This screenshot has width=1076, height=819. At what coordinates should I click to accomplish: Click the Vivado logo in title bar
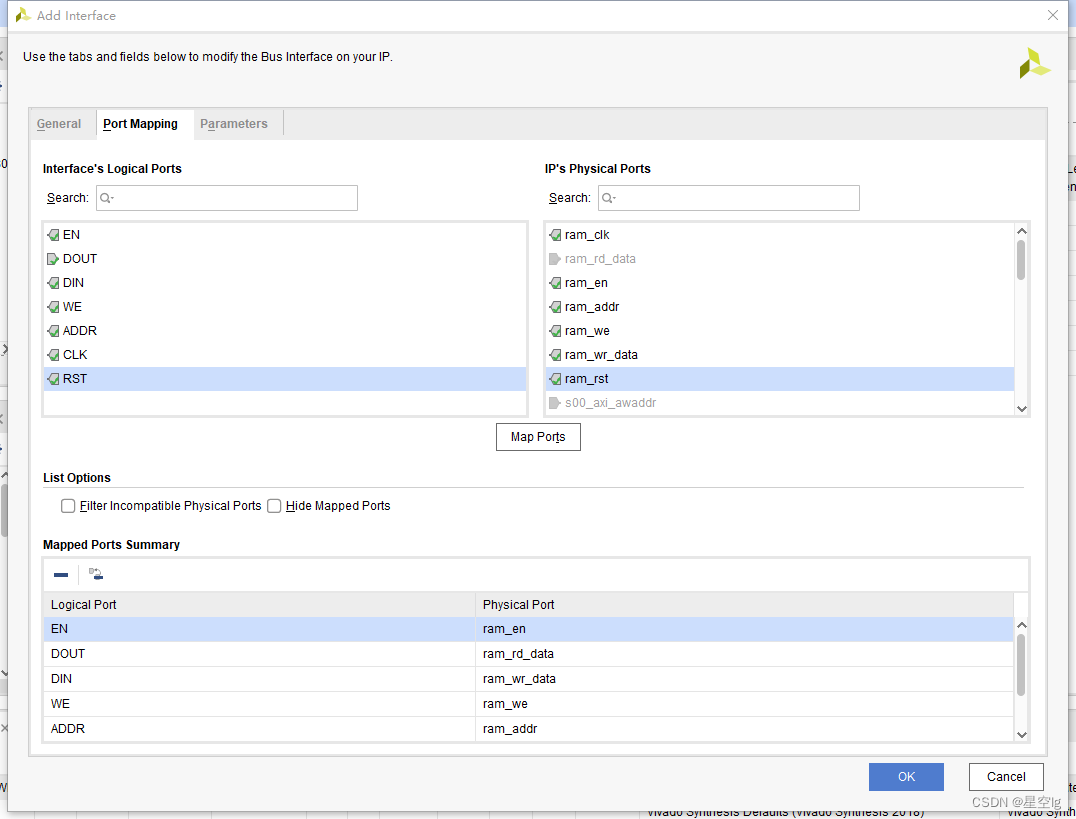23,15
